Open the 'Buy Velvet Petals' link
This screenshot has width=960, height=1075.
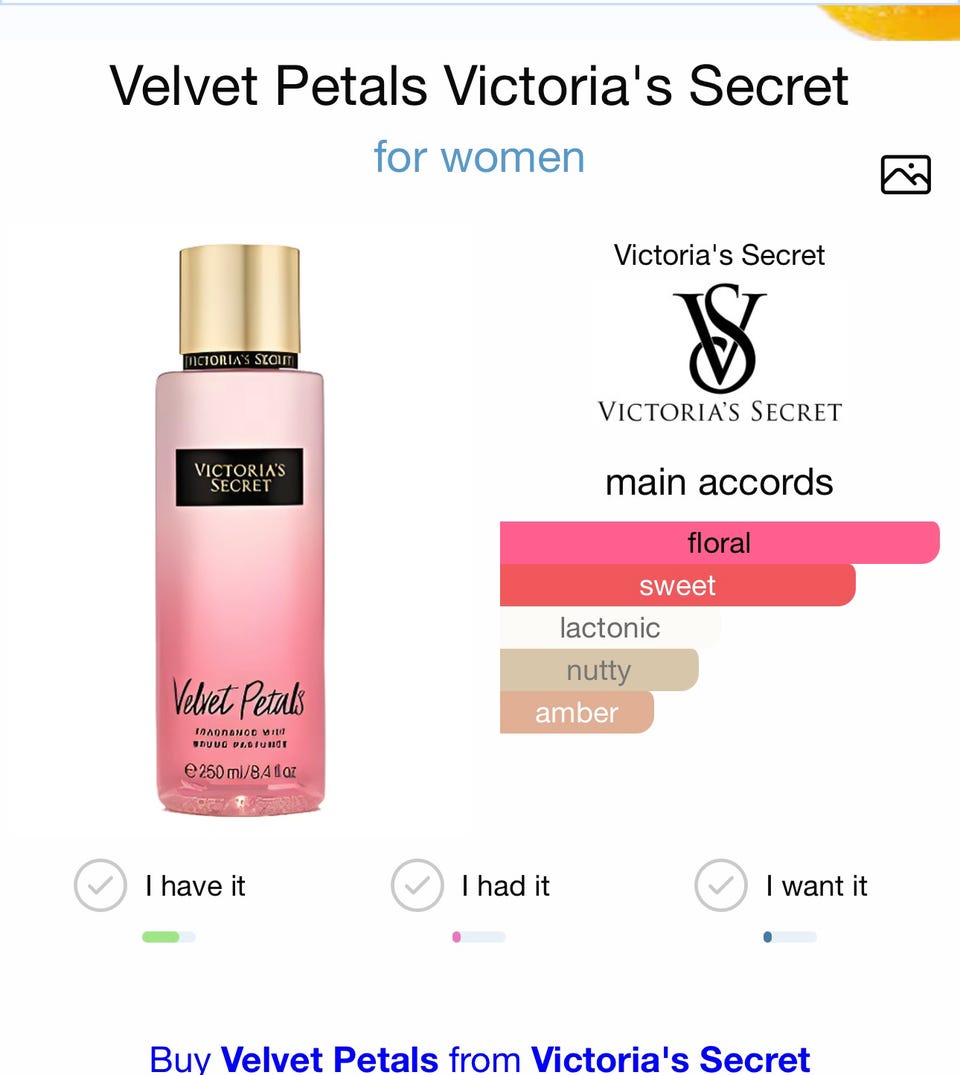point(479,1058)
